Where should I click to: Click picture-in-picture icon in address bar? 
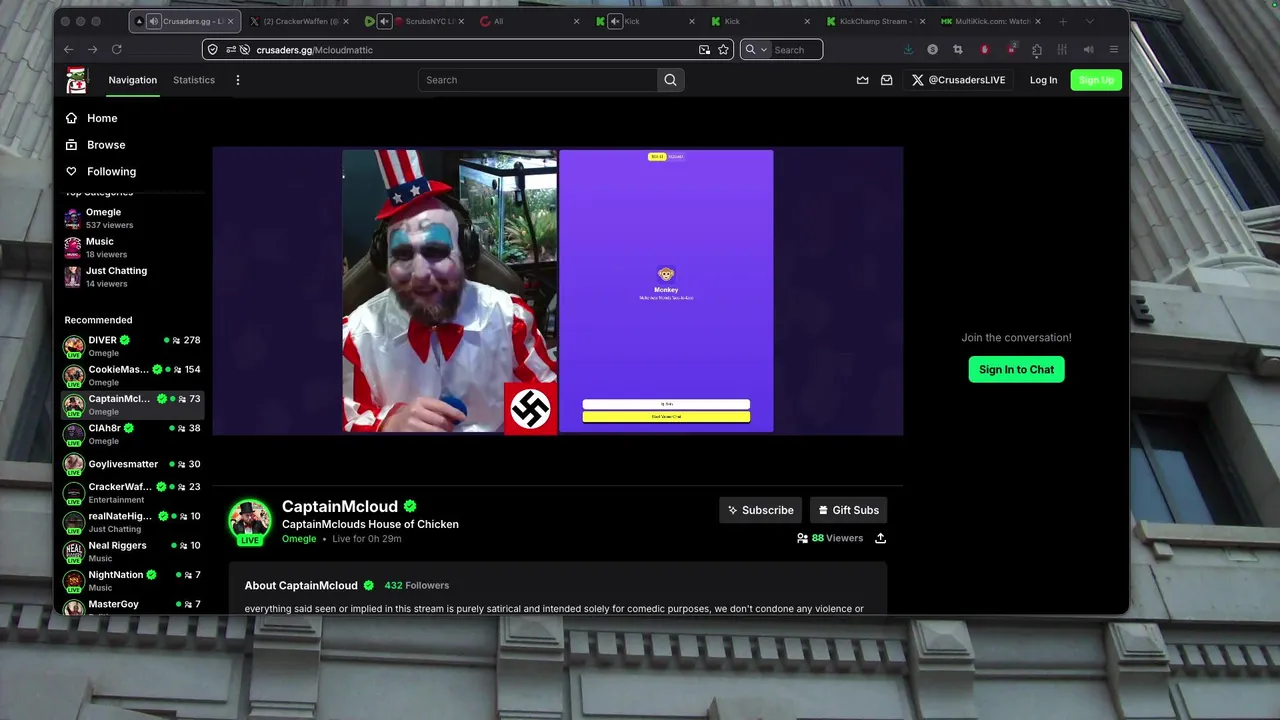pyautogui.click(x=704, y=49)
